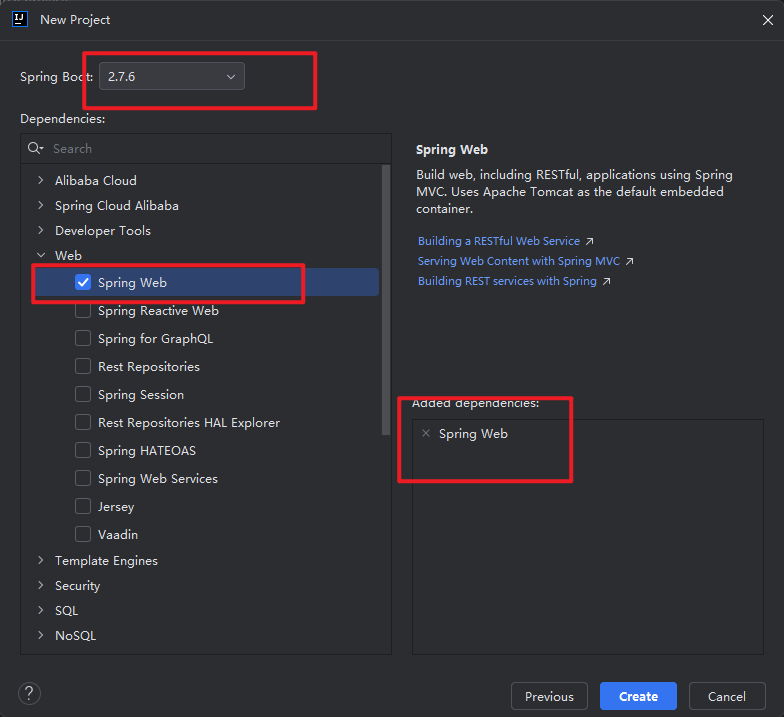Click the IntelliJ IDEA logo icon
Screen dimensions: 784x717
tap(20, 20)
